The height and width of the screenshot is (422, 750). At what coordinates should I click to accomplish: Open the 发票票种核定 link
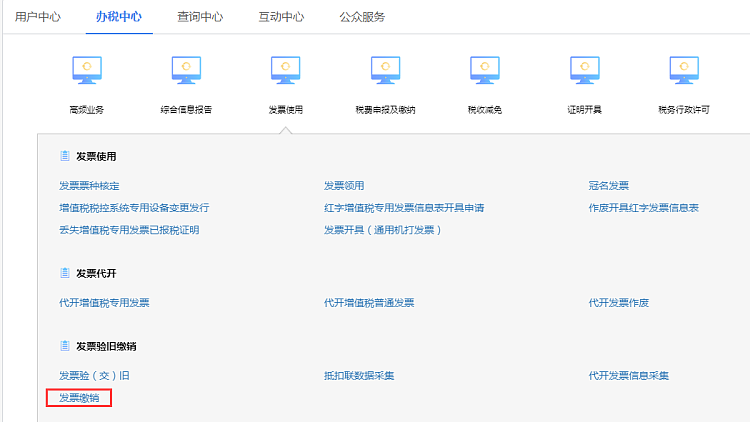[x=89, y=186]
